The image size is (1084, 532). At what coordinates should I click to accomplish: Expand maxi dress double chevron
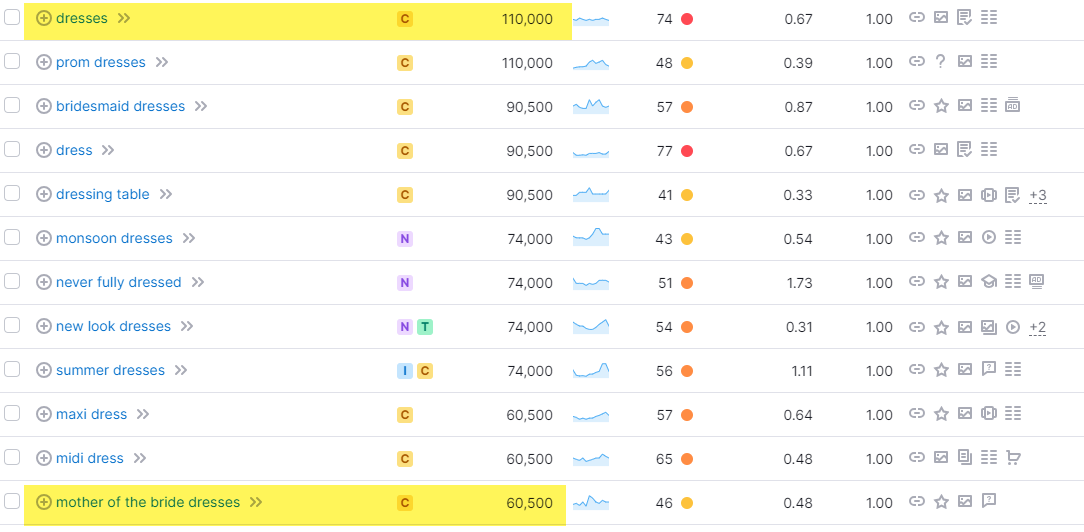(x=143, y=415)
